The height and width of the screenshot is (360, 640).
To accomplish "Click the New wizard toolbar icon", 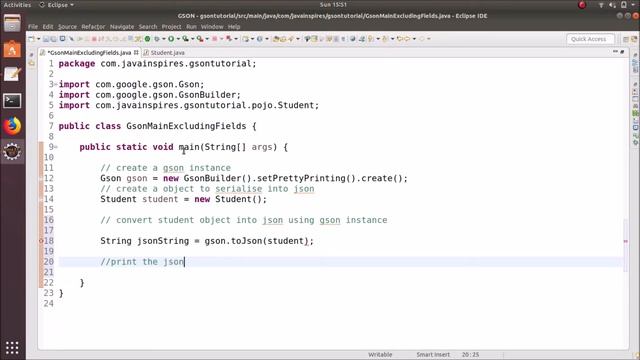I will click(31, 39).
